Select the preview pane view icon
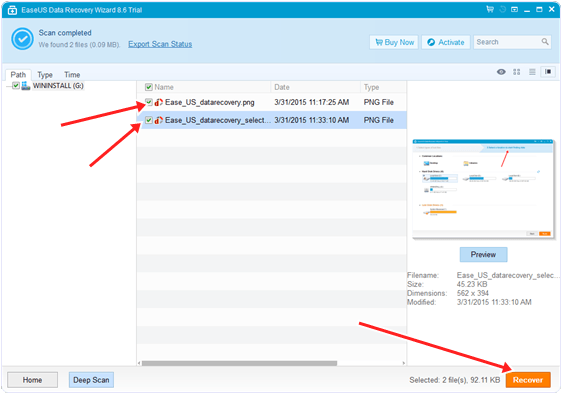Image resolution: width=562 pixels, height=394 pixels. 548,72
